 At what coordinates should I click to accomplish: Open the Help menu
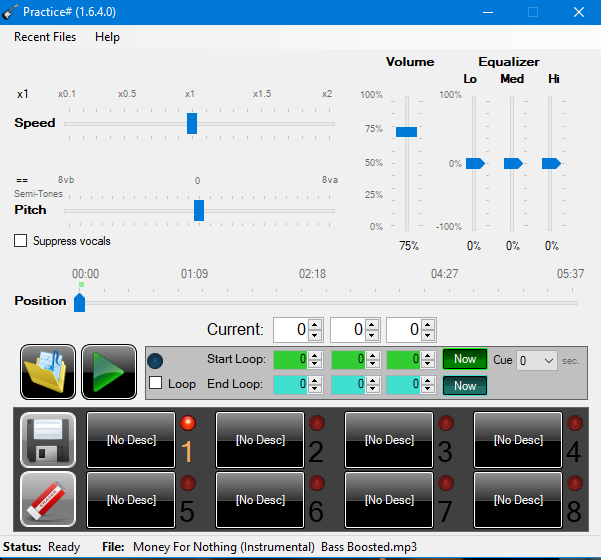click(x=107, y=37)
